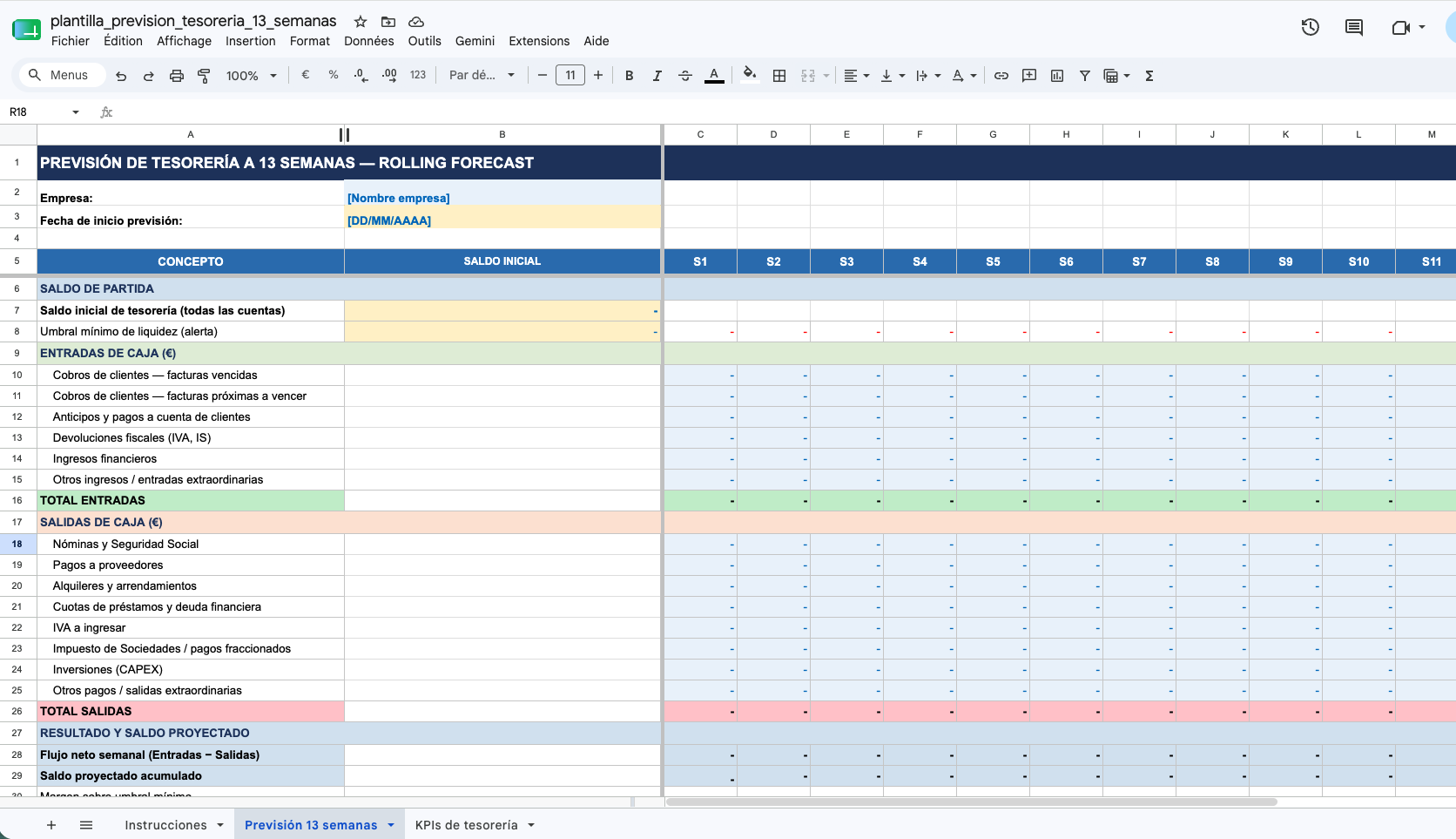Image resolution: width=1456 pixels, height=839 pixels.
Task: Start a Meet call camera icon
Action: pos(1400,27)
